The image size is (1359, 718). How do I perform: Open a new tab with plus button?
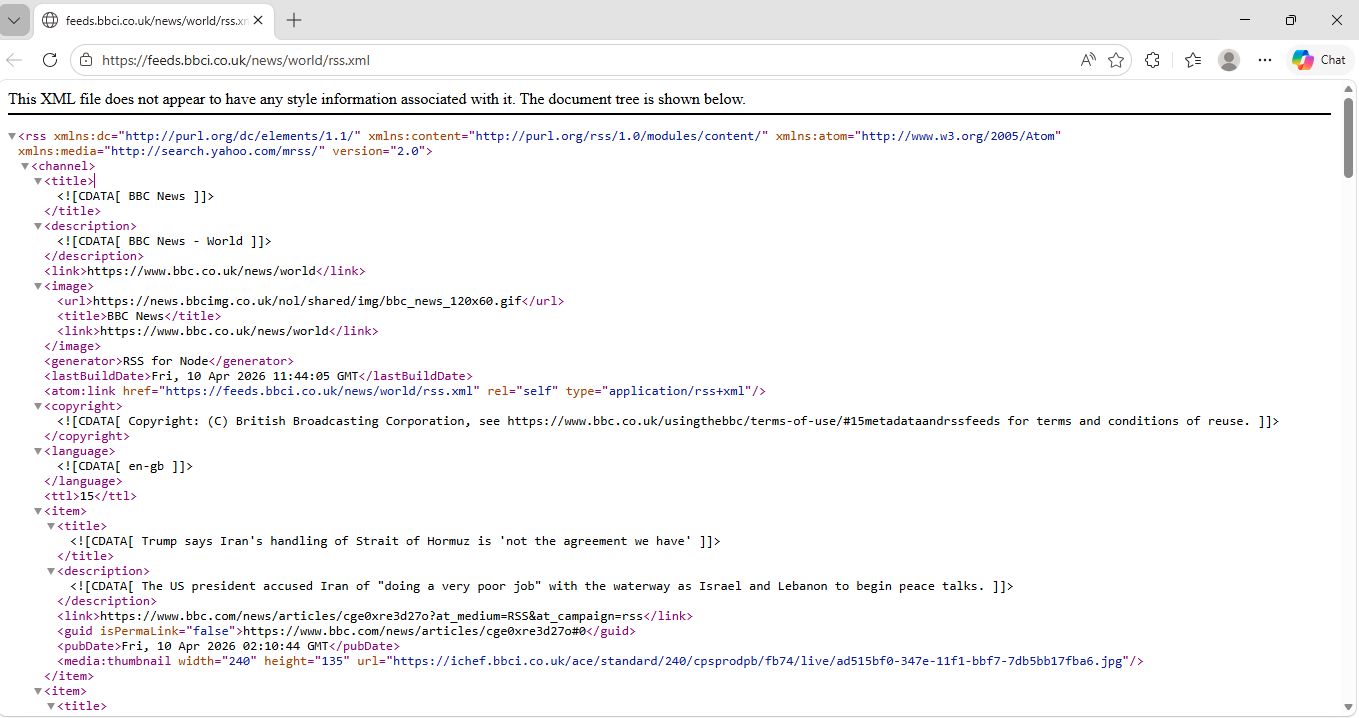coord(294,20)
